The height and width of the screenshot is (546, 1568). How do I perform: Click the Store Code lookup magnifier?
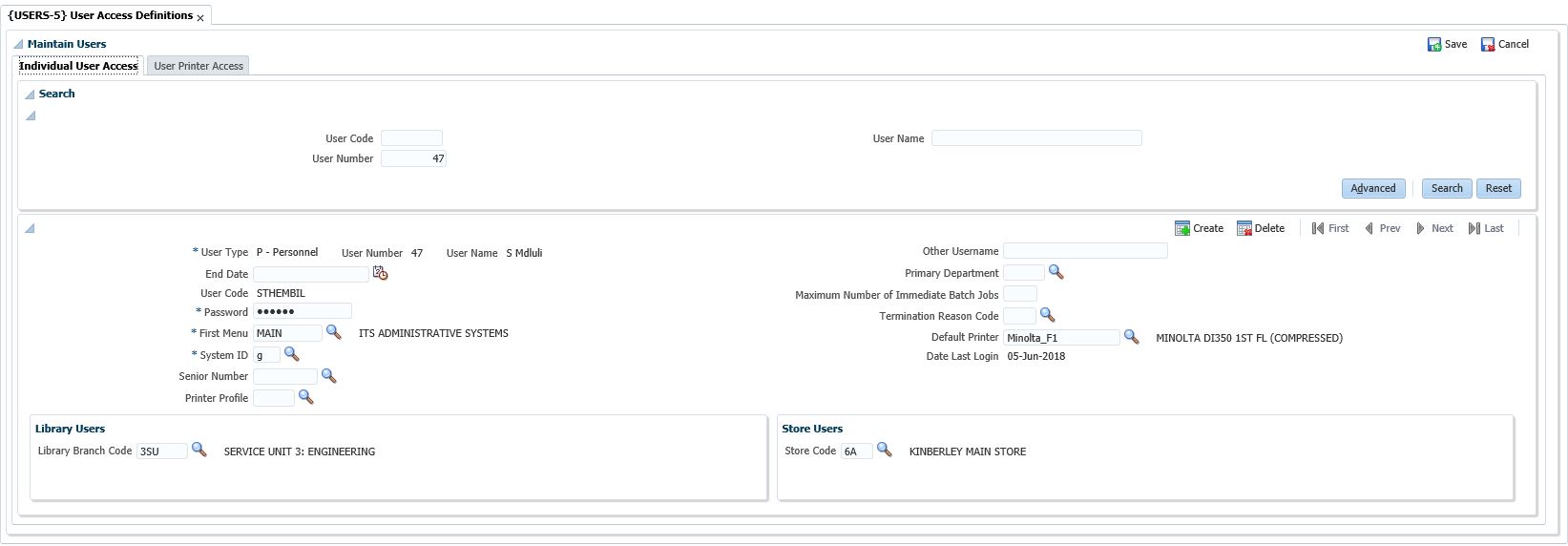(x=884, y=450)
